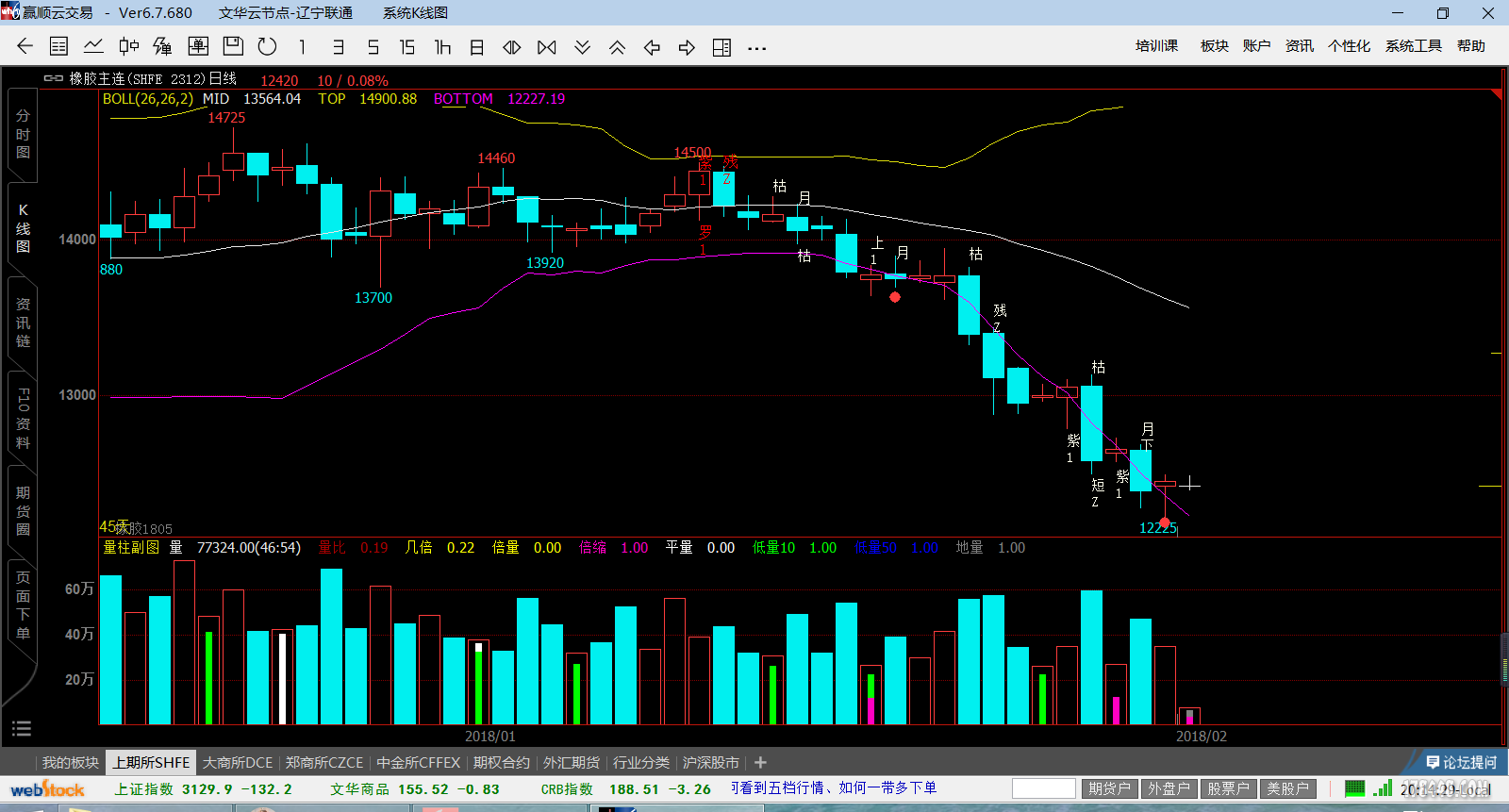Switch to 分时图 side tab
The image size is (1509, 812).
pyautogui.click(x=23, y=134)
